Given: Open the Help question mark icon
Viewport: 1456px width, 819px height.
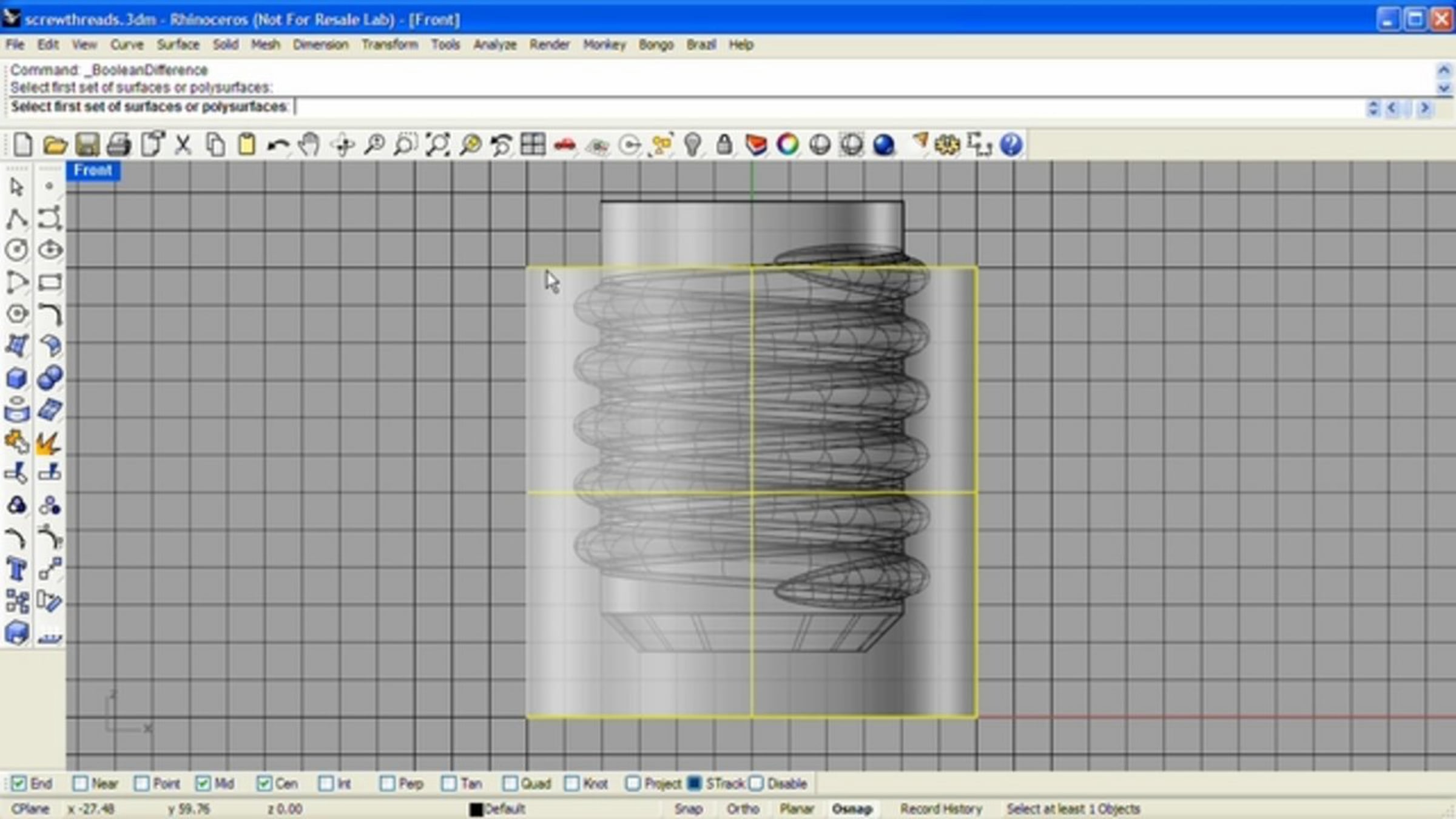Looking at the screenshot, I should pos(1011,145).
